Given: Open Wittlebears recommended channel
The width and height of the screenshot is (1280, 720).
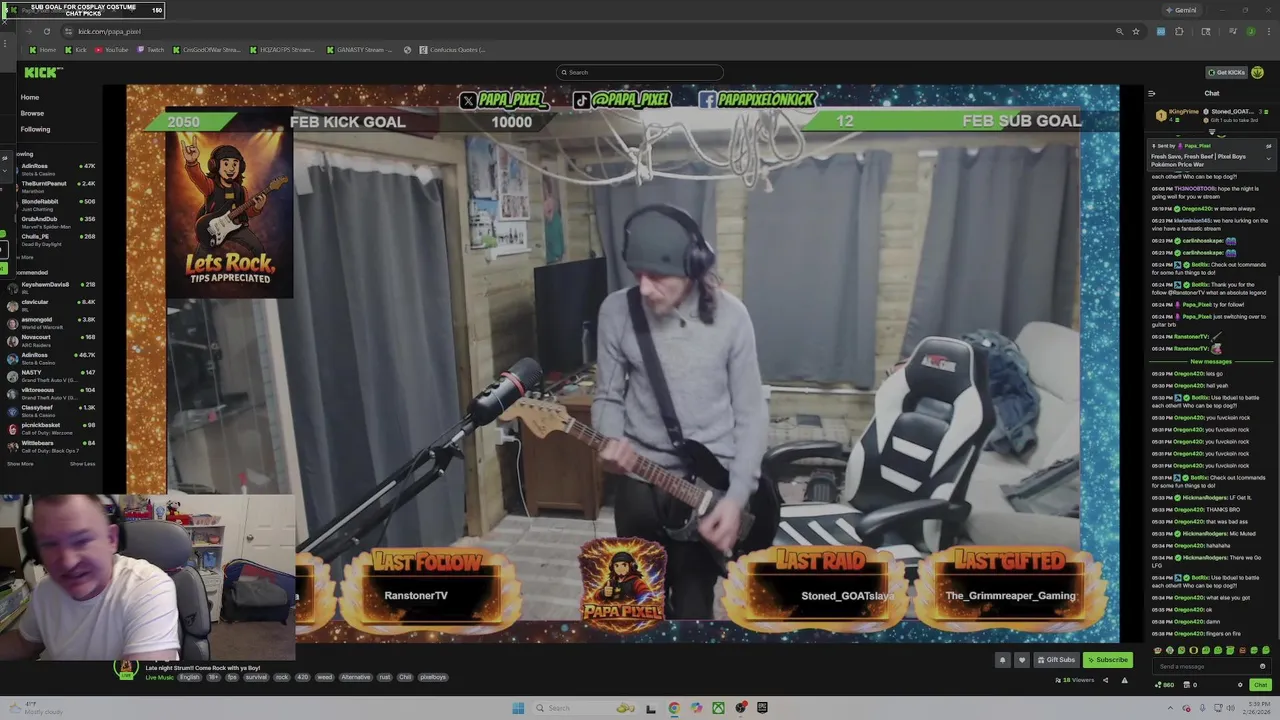Looking at the screenshot, I should pos(50,445).
